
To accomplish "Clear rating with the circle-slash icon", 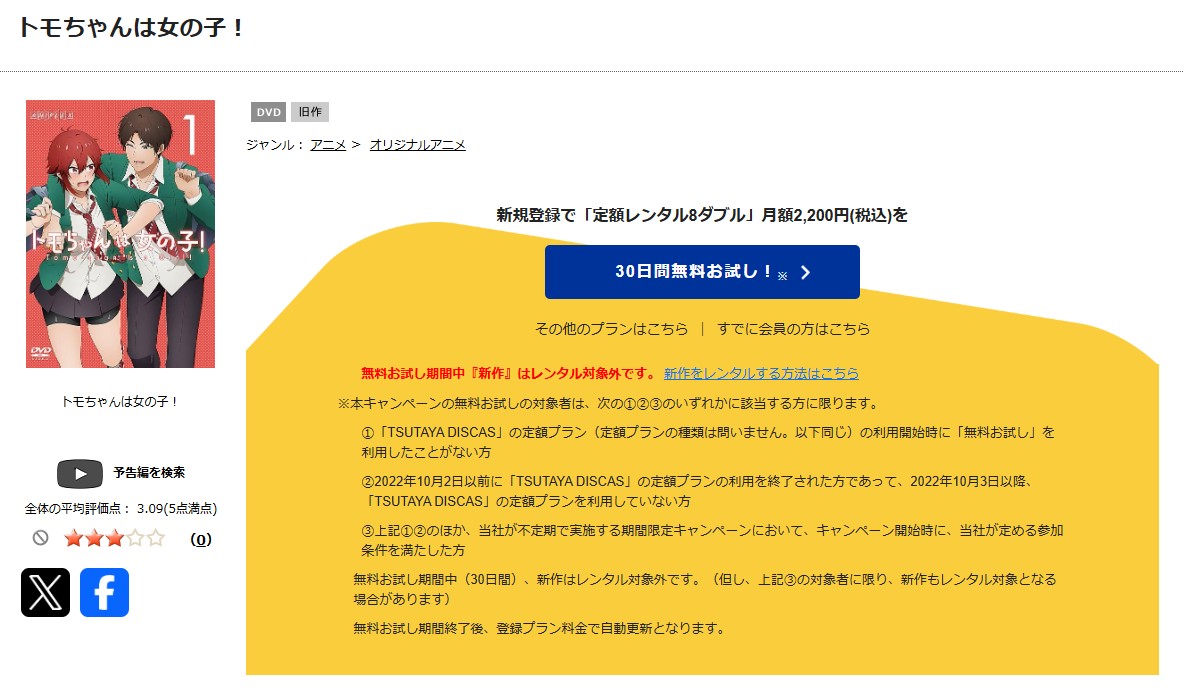I will 40,538.
